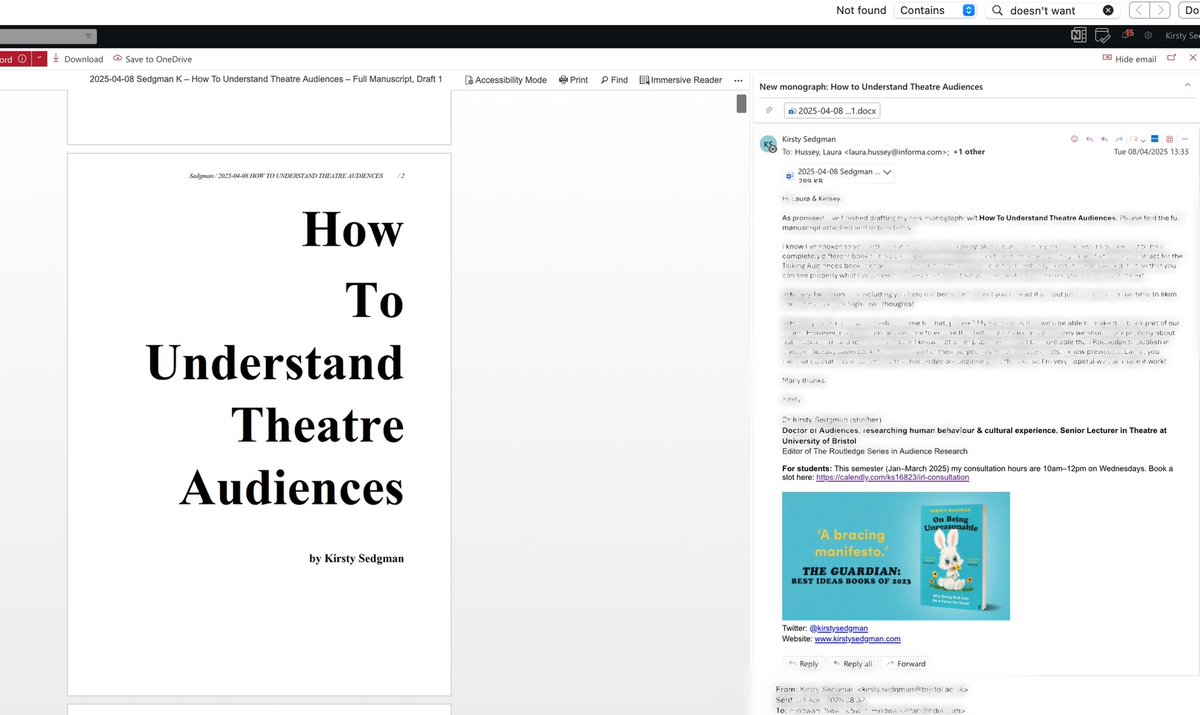Open the Contains search mode dropdown

click(935, 10)
